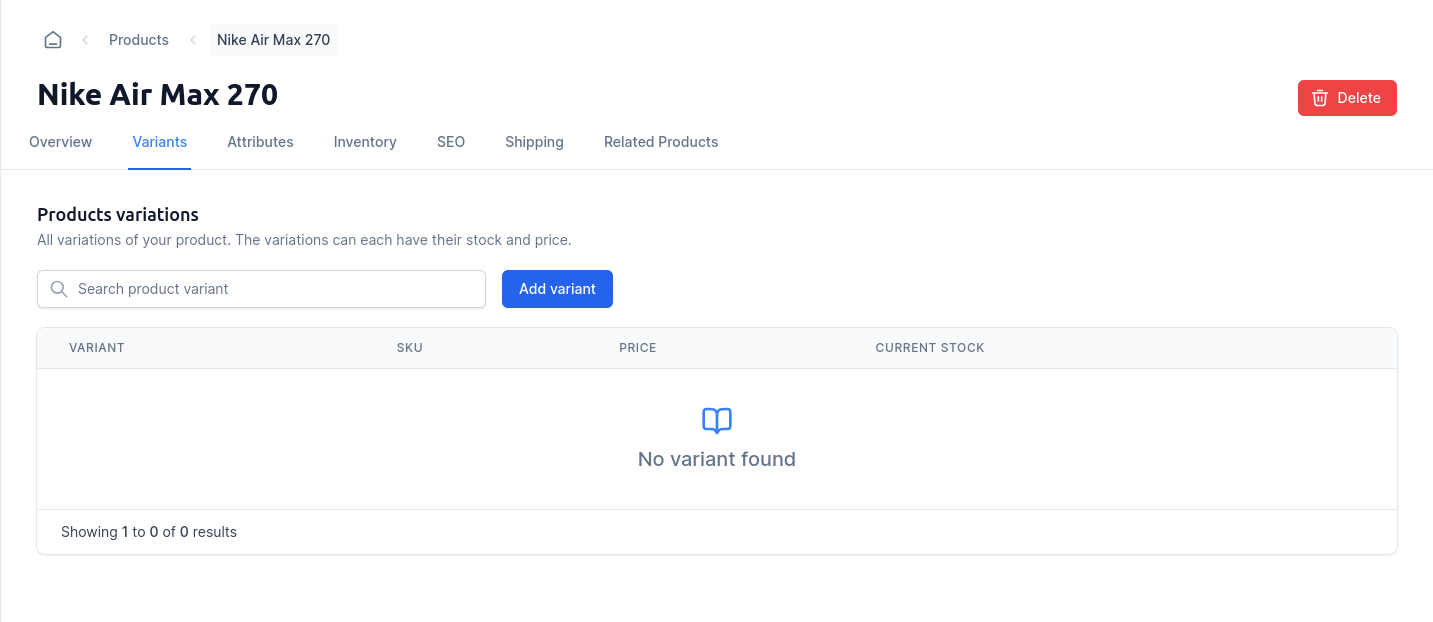Click the magnifier icon in search box

(x=59, y=289)
